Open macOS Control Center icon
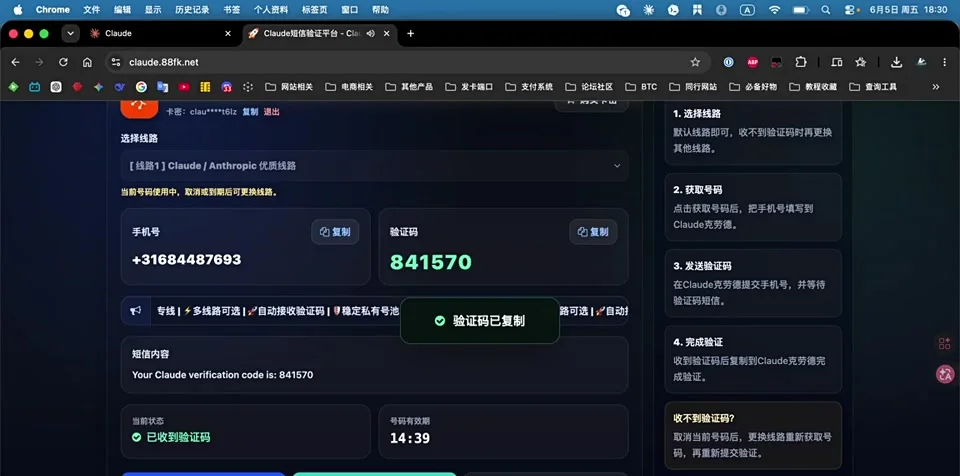Image resolution: width=960 pixels, height=476 pixels. tap(851, 10)
